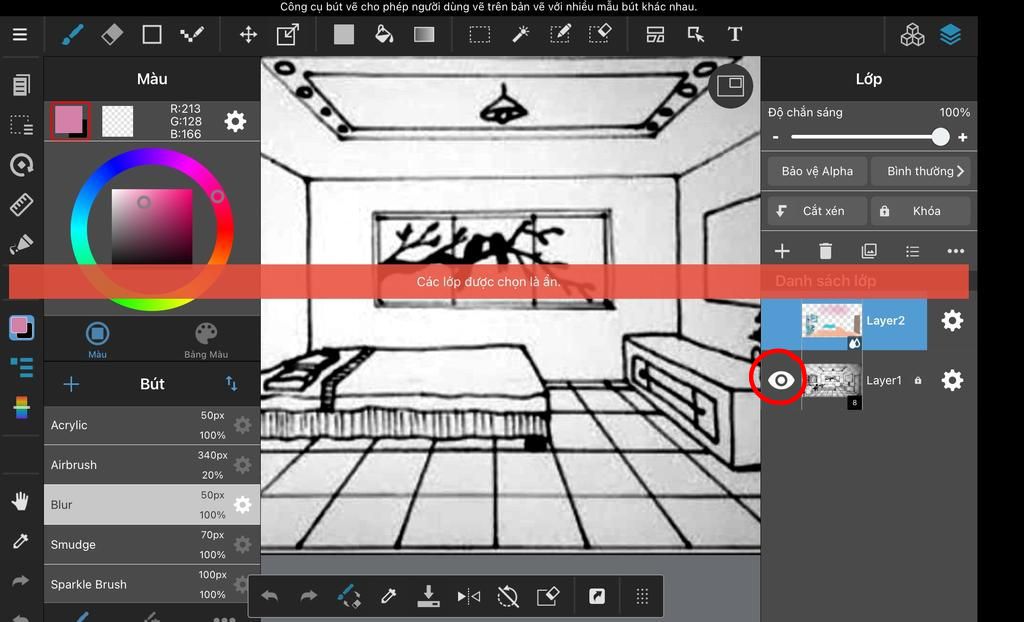
Task: Select the rectangular Selection tool
Action: pos(479,35)
